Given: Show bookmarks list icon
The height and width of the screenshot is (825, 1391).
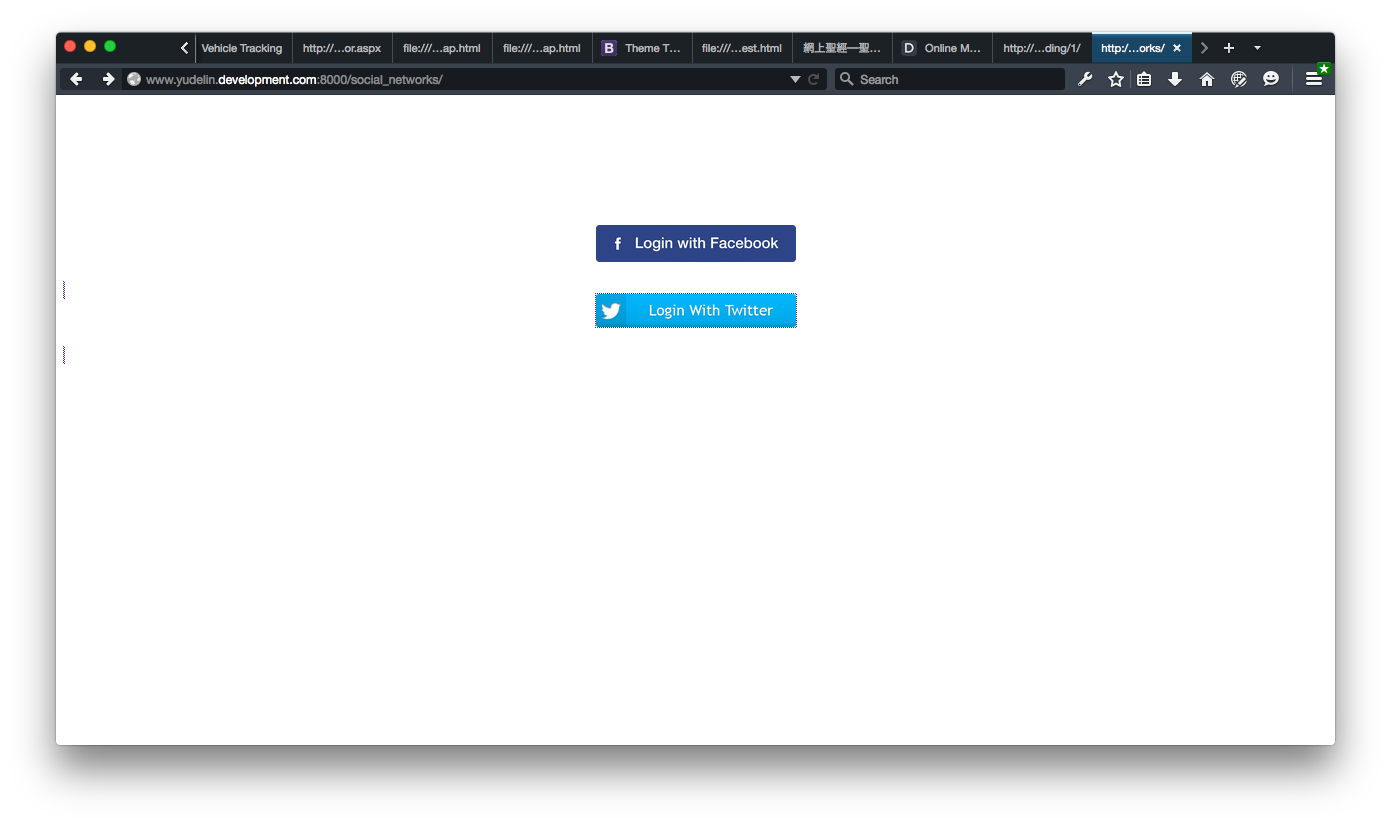Looking at the screenshot, I should (x=1144, y=79).
